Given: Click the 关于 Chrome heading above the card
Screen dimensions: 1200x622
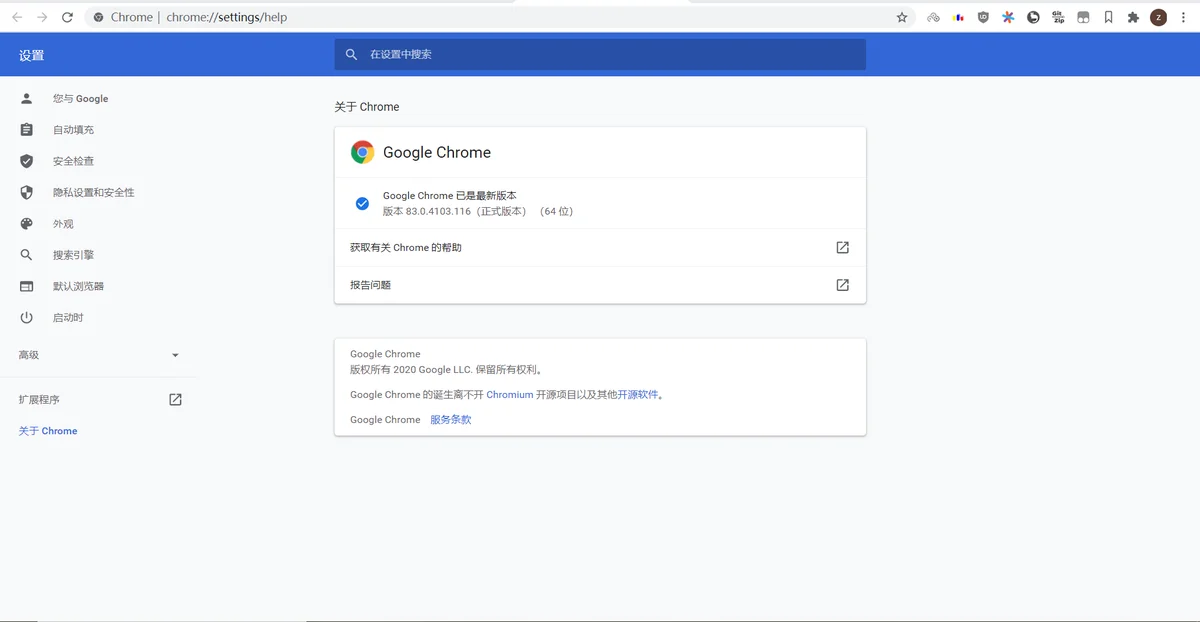Looking at the screenshot, I should pos(367,107).
